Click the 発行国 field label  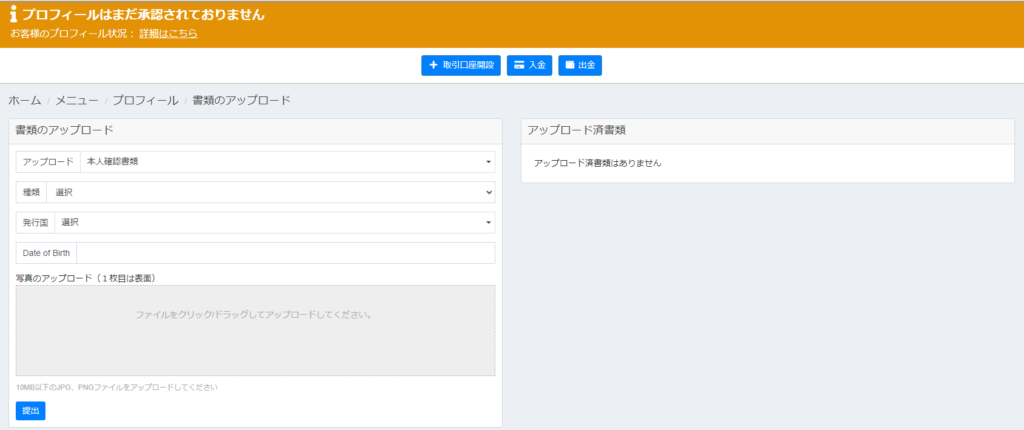point(35,223)
